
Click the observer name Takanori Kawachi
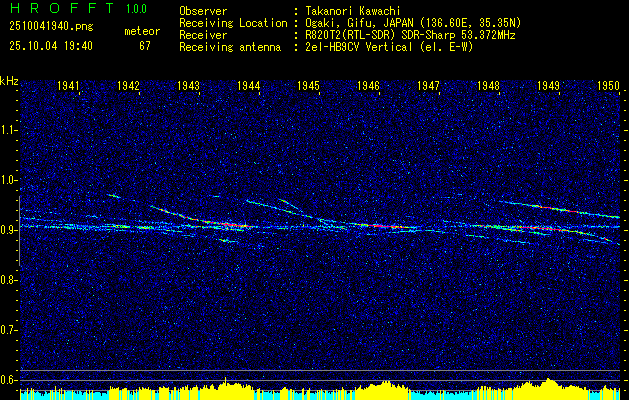(x=353, y=11)
